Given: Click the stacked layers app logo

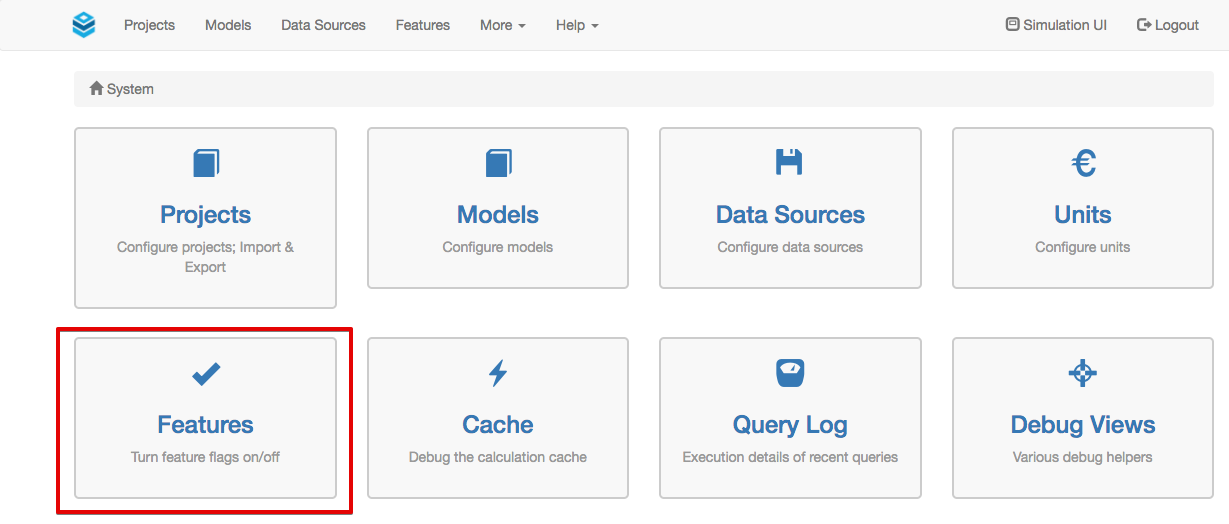Looking at the screenshot, I should (84, 25).
